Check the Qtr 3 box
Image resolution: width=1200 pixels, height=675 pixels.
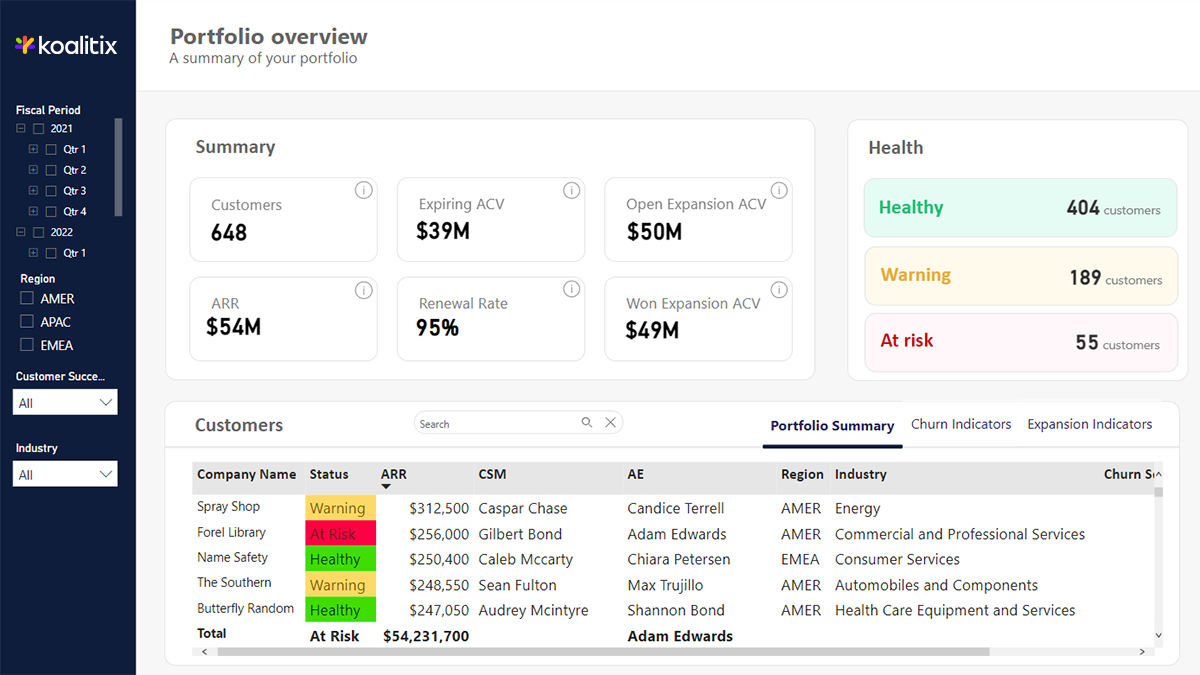(x=51, y=191)
